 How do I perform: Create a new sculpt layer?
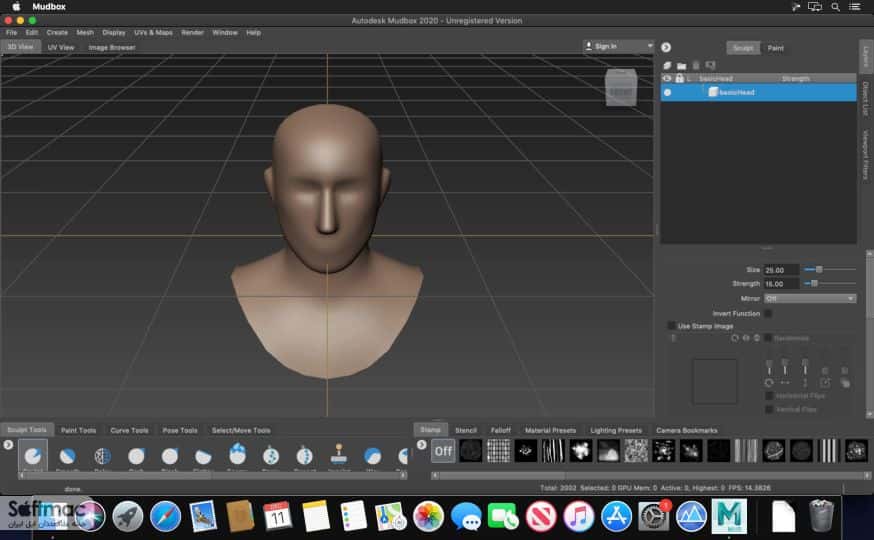pyautogui.click(x=667, y=65)
